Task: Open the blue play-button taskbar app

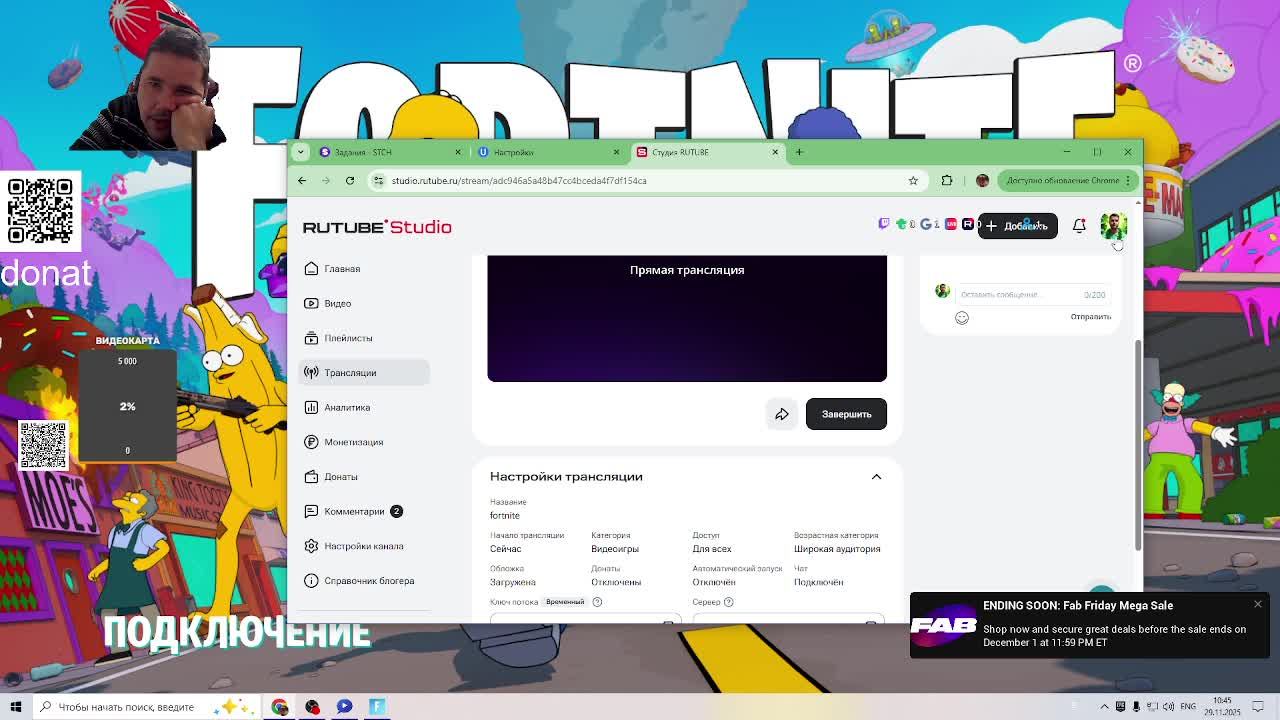Action: [345, 707]
